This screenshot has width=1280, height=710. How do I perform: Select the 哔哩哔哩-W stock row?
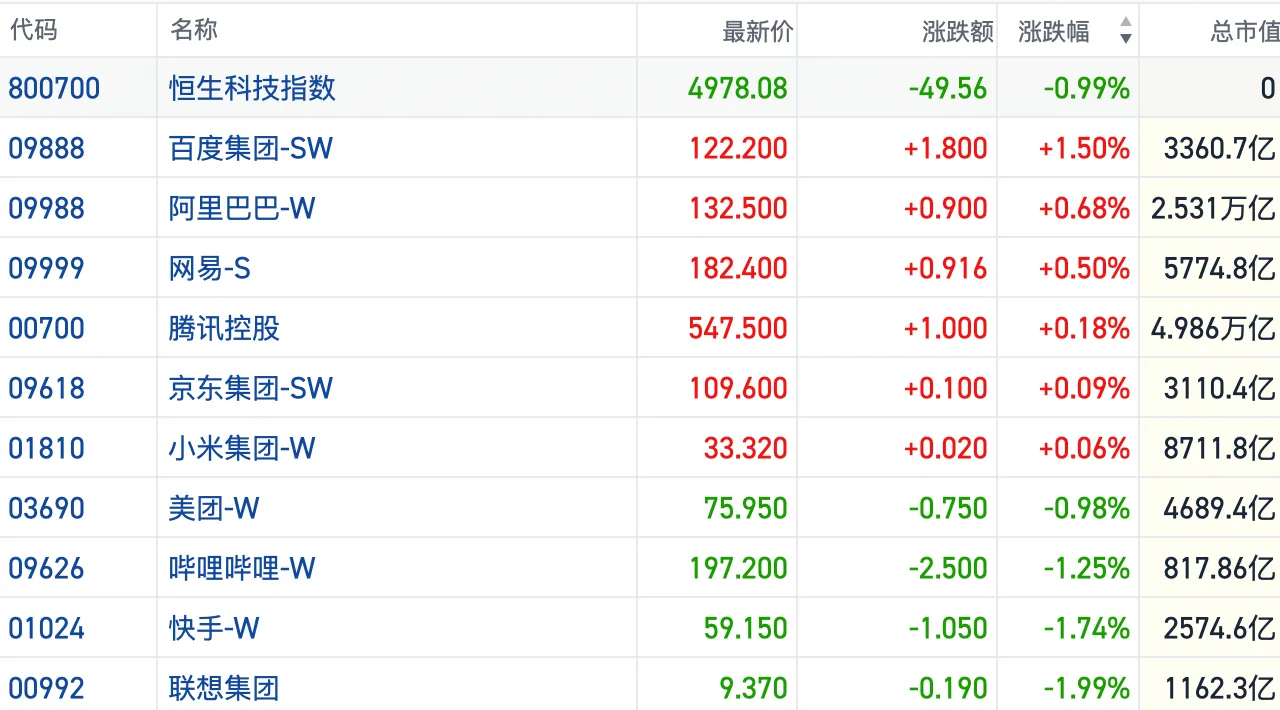coord(242,568)
